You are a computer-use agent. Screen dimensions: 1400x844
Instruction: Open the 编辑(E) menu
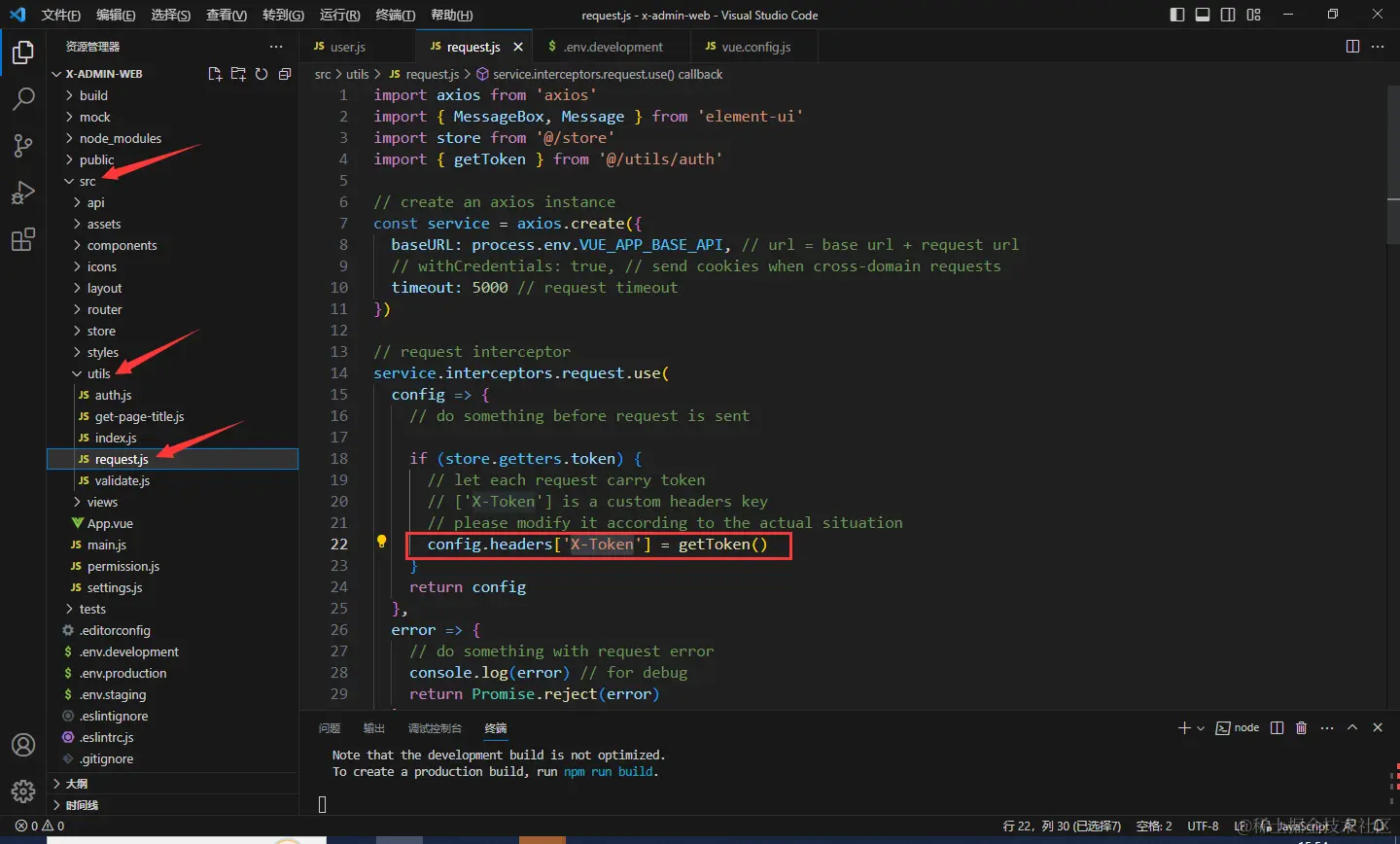(x=116, y=15)
